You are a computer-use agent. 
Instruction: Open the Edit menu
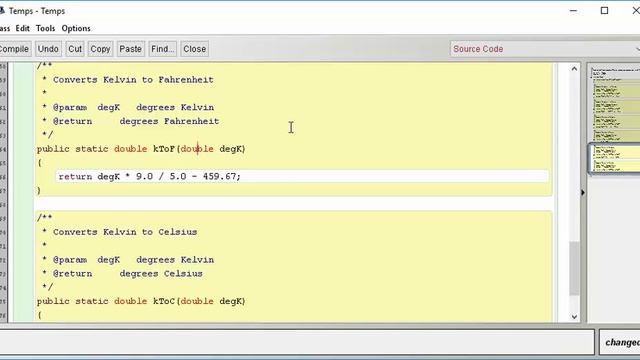(22, 29)
